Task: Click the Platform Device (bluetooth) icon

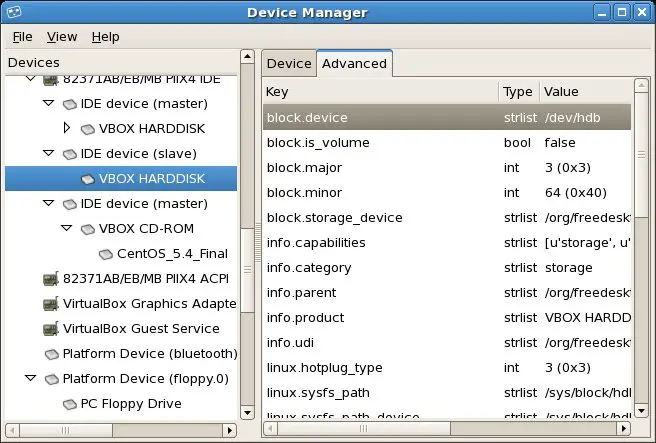Action: [x=51, y=354]
